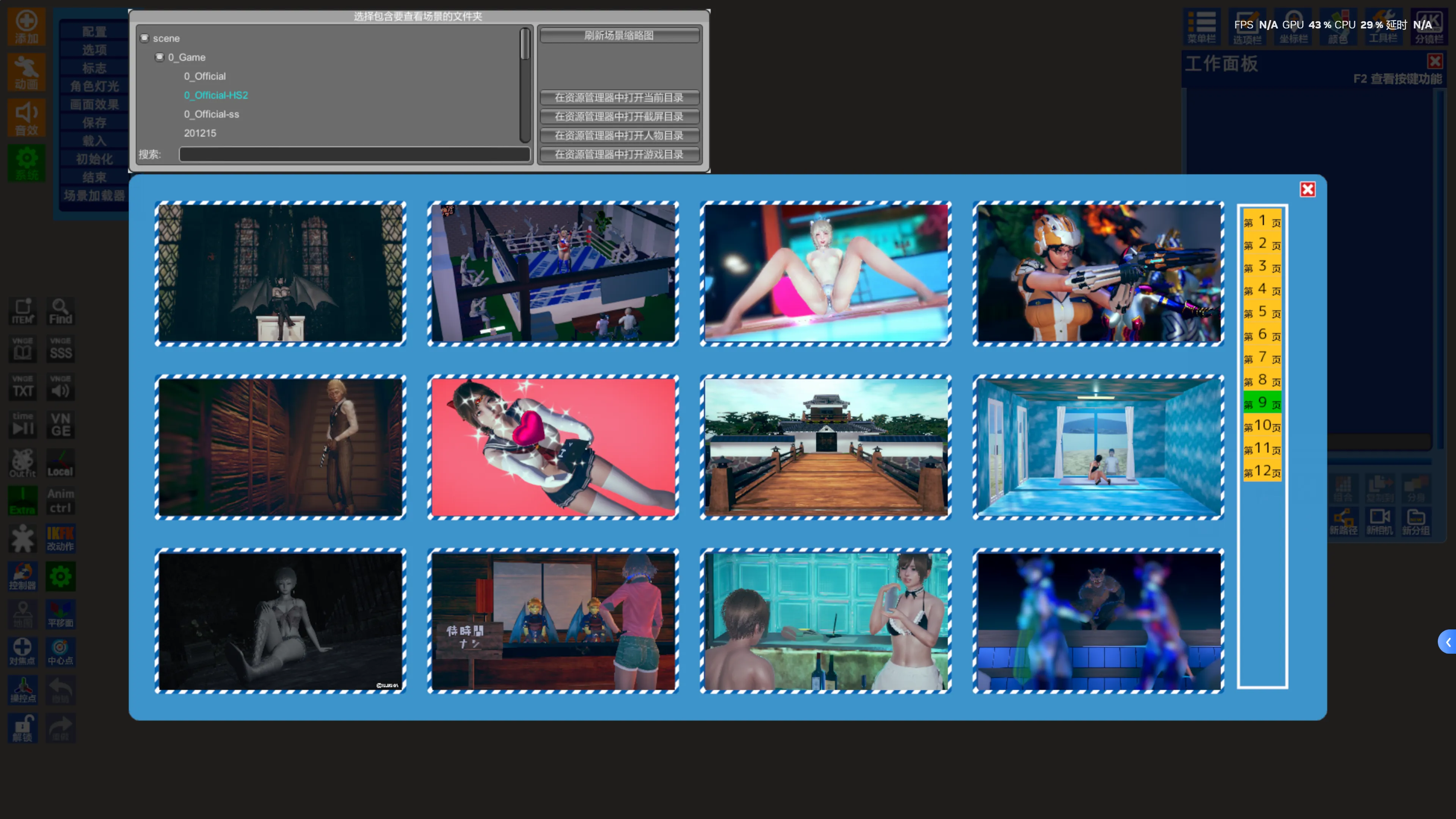Click the 新相机 (New camera) icon
The width and height of the screenshot is (1456, 819).
(1380, 522)
